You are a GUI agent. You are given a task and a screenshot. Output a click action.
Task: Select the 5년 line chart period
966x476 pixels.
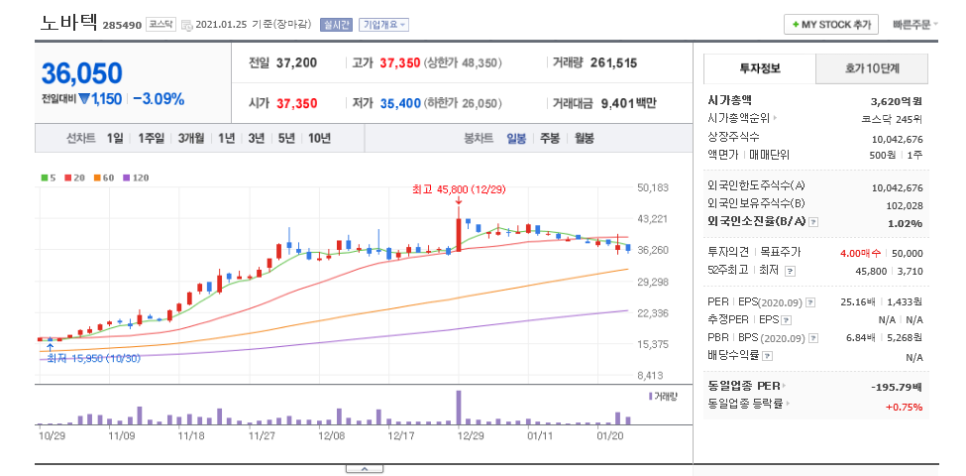pos(286,139)
